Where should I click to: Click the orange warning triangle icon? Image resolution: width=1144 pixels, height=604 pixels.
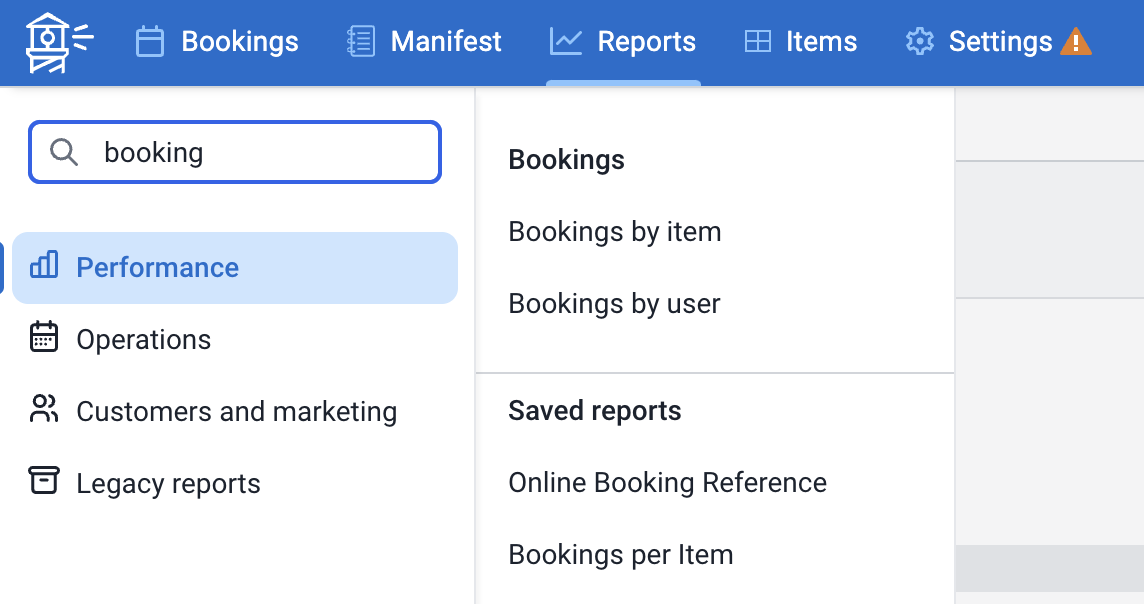pos(1076,42)
